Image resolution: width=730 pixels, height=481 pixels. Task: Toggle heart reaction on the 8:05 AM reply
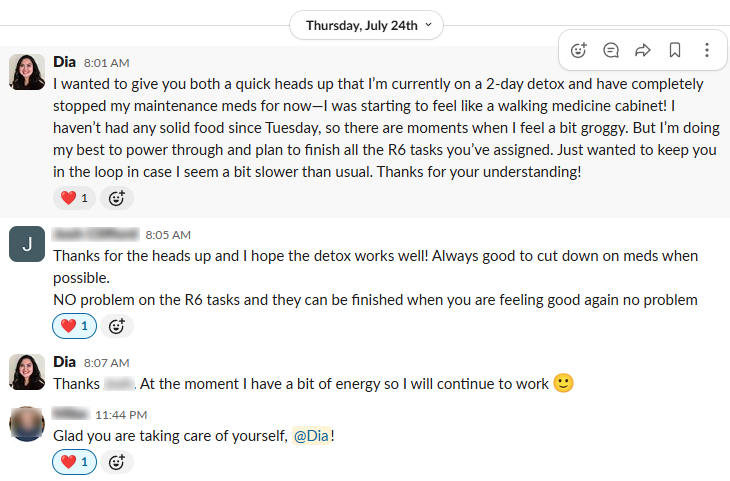74,325
